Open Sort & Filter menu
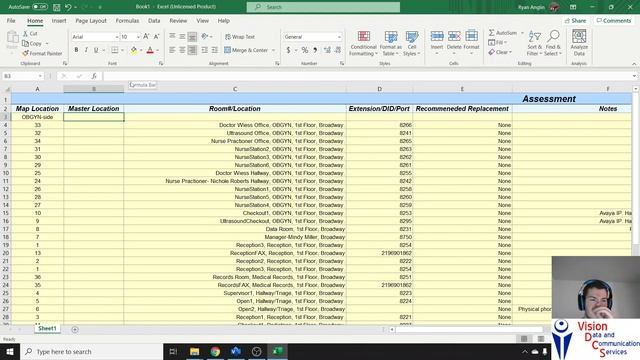 [x=534, y=43]
